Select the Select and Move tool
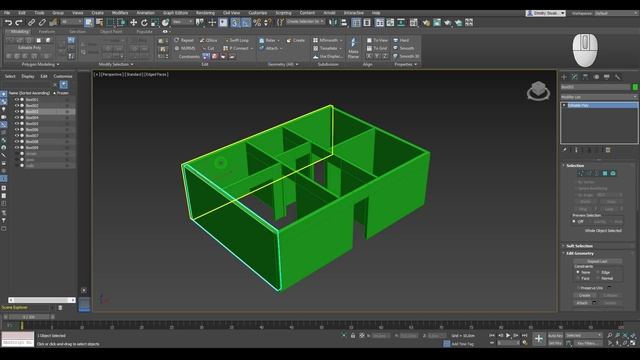 tap(133, 23)
